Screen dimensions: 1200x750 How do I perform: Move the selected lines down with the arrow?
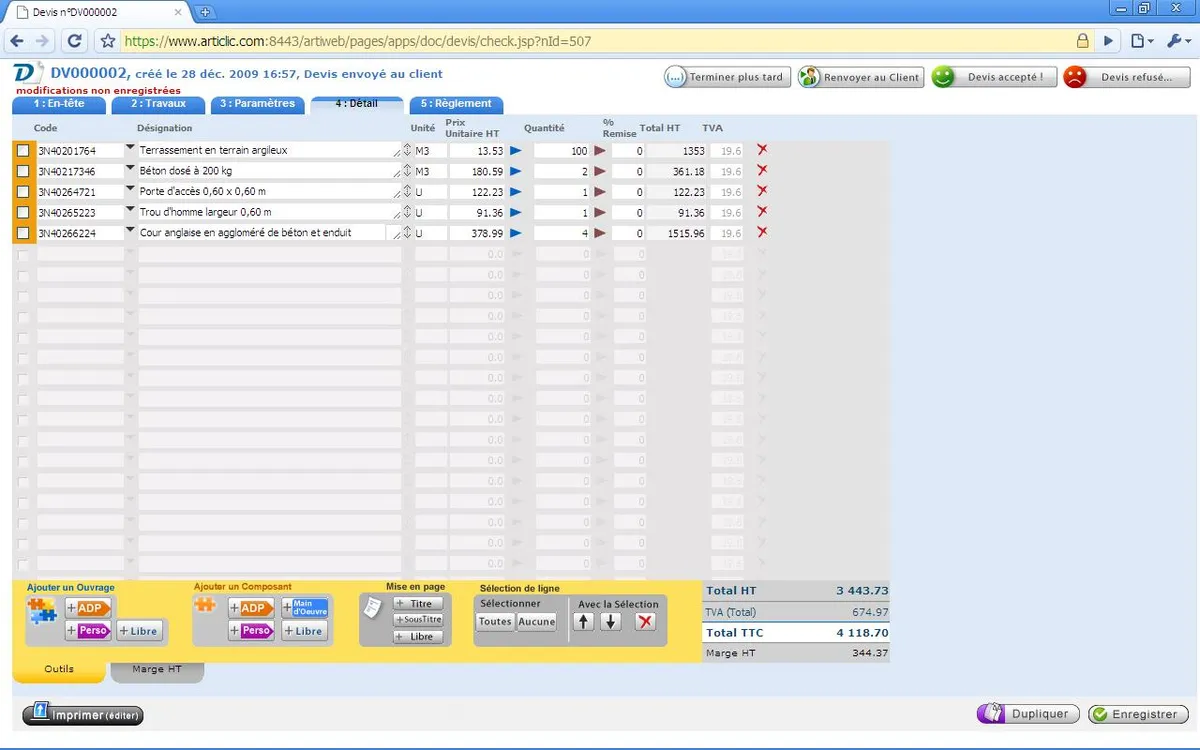coord(611,621)
